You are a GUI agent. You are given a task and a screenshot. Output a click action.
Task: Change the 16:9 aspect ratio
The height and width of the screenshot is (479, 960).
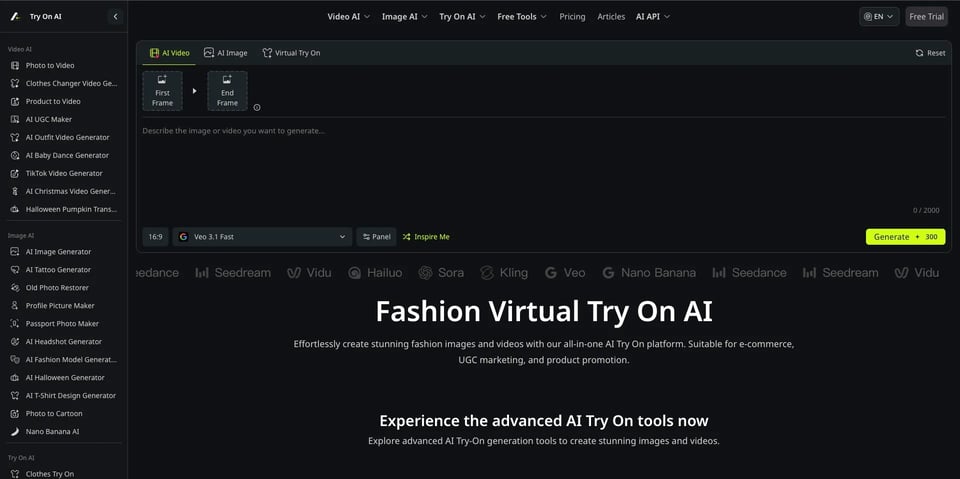156,236
